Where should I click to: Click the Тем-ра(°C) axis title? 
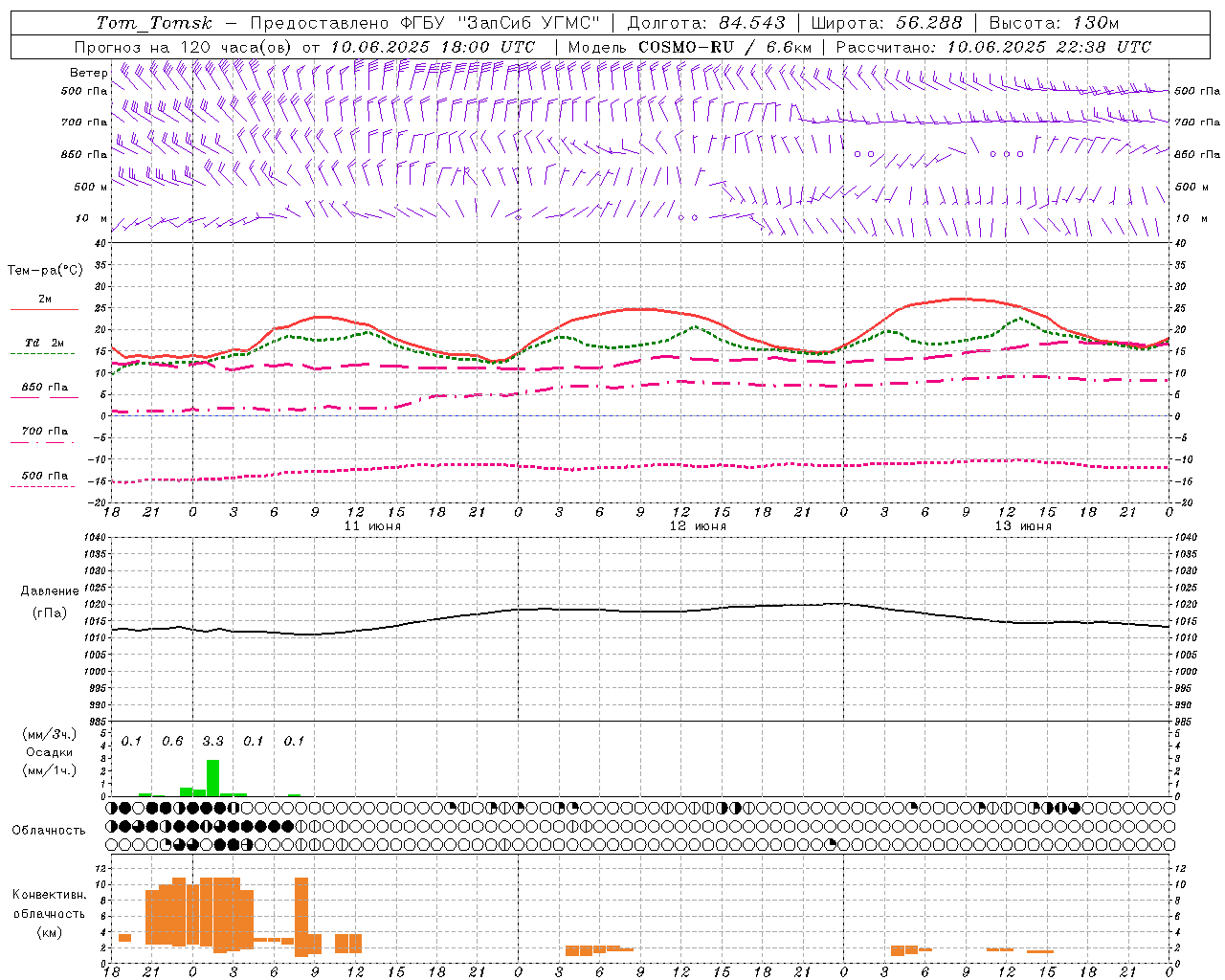point(45,271)
